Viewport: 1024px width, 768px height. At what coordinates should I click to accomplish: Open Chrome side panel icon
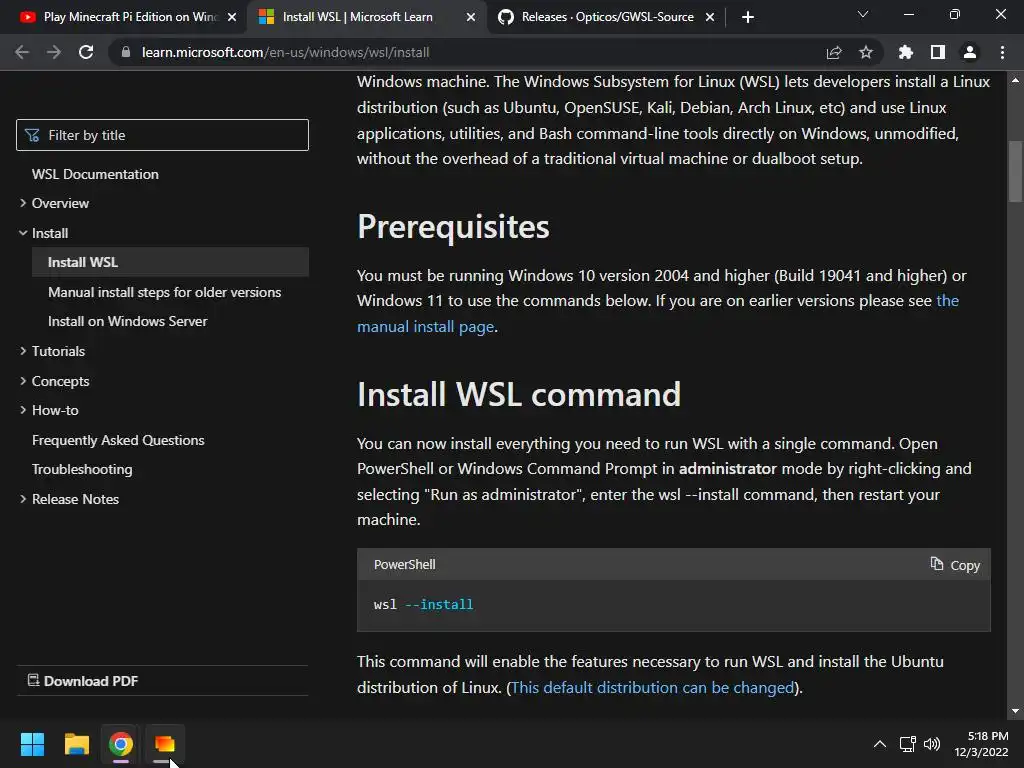tap(938, 52)
